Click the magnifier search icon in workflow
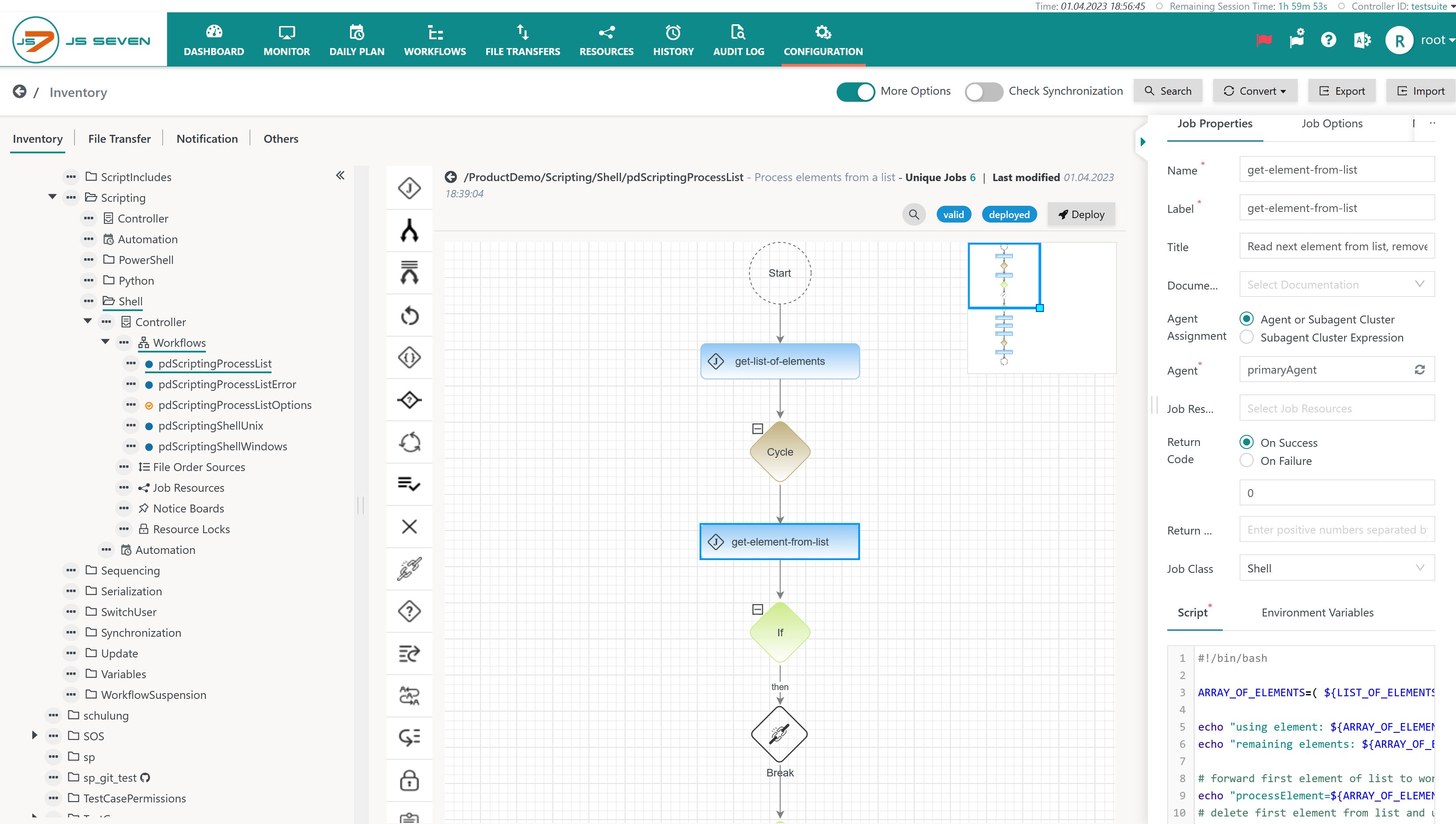 [914, 215]
